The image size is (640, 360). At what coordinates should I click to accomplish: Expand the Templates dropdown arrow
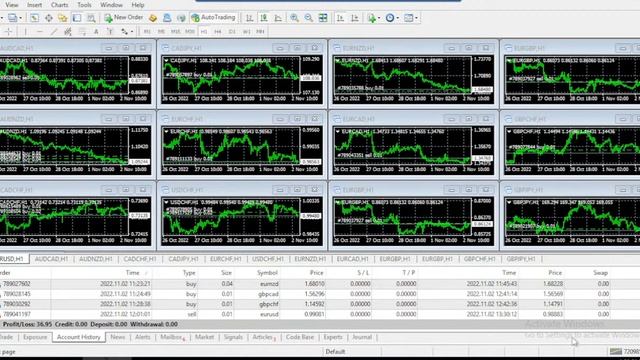pyautogui.click(x=416, y=18)
